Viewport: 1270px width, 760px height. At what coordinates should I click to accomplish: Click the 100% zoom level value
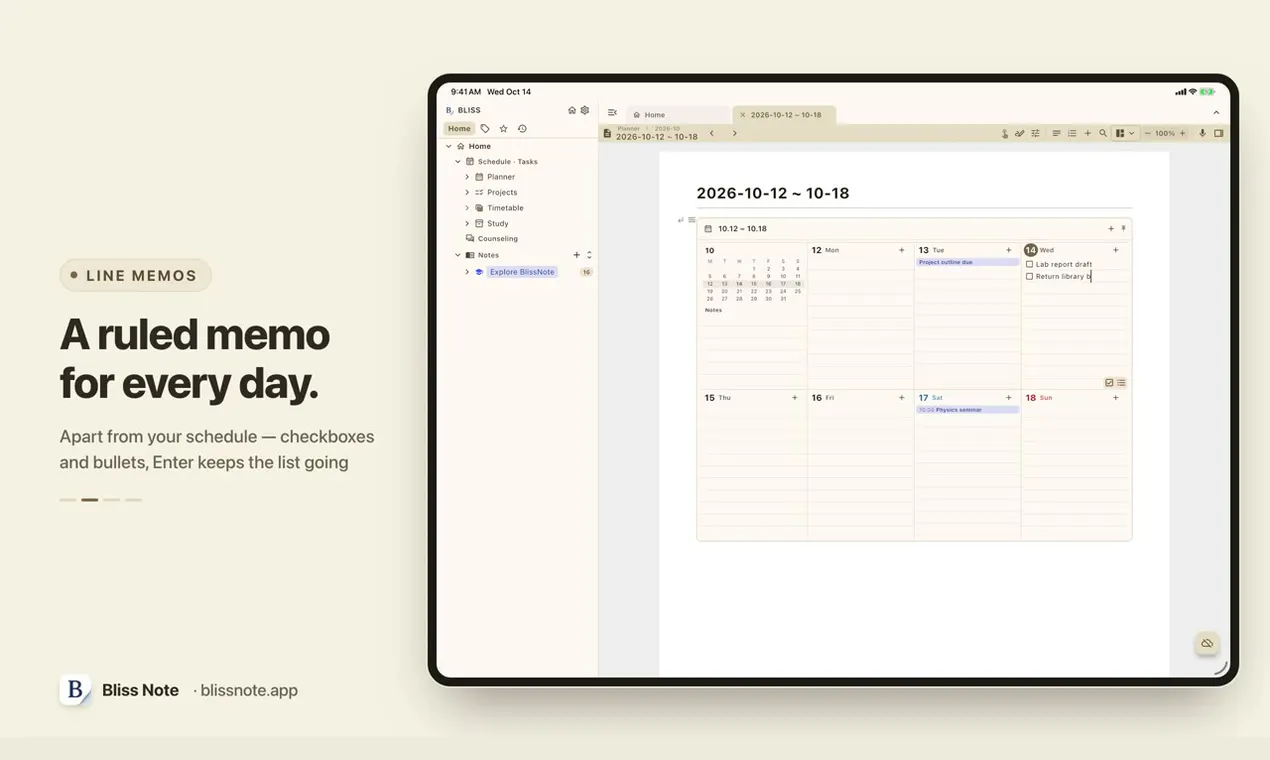(x=1165, y=133)
